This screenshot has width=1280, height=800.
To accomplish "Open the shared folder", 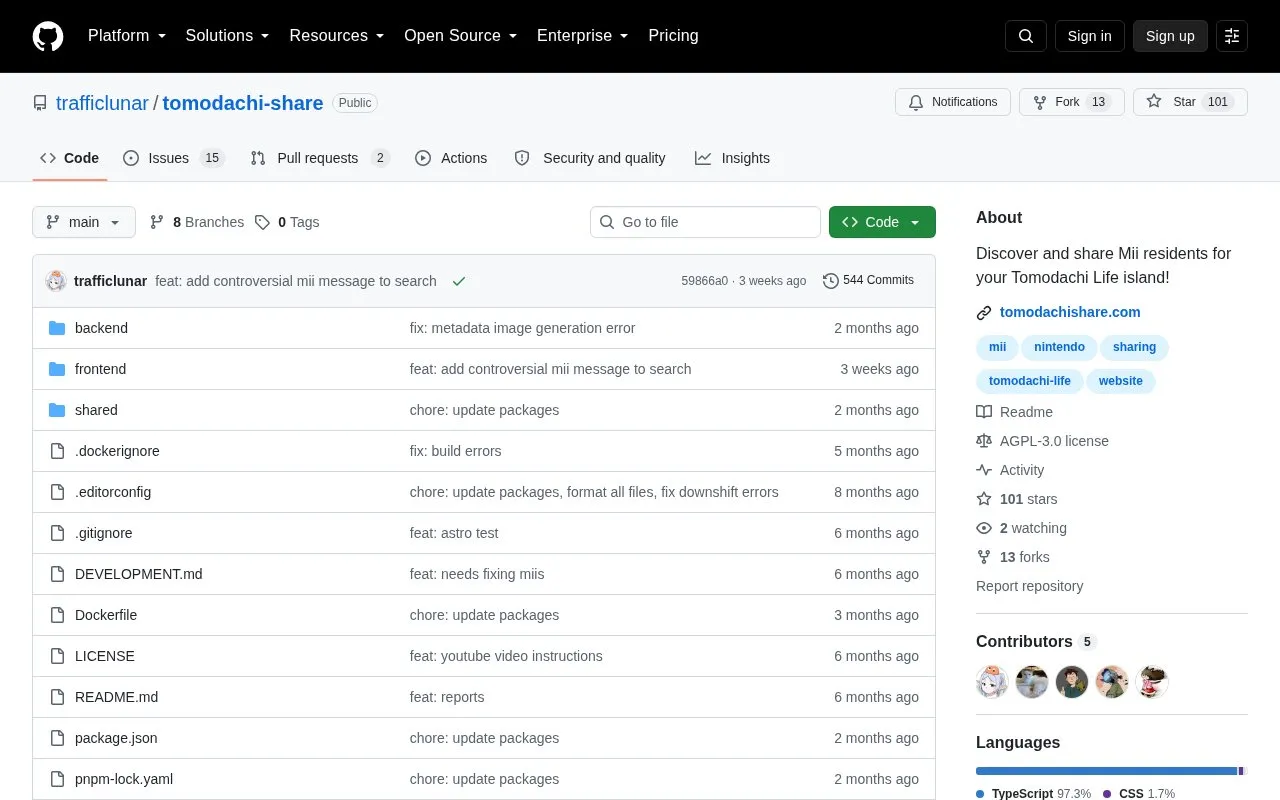I will pos(96,410).
